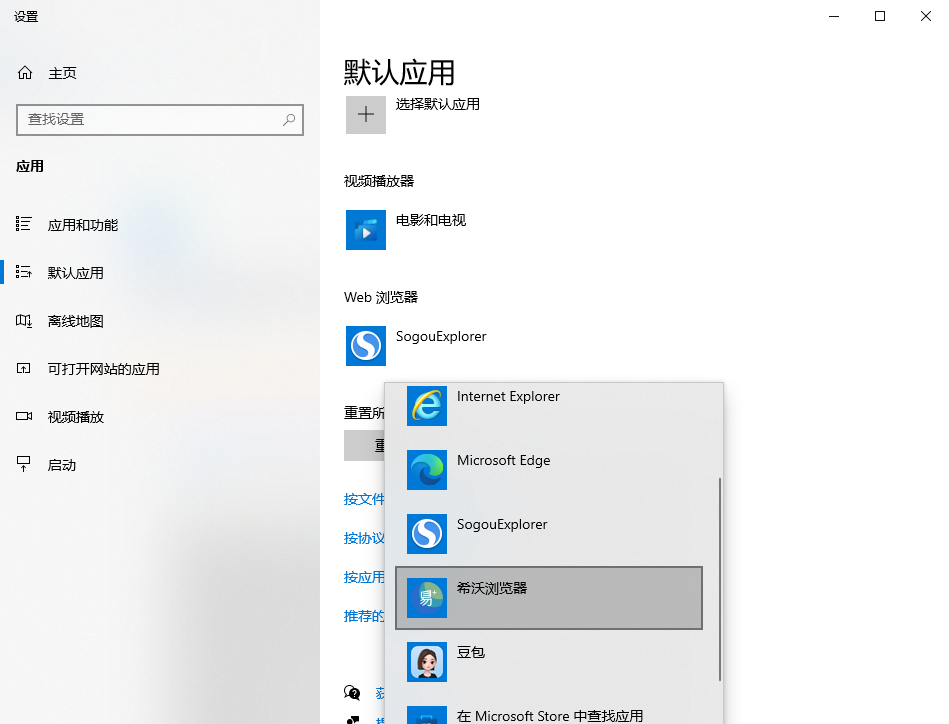Close the 设置 window
The image size is (949, 724).
(926, 16)
